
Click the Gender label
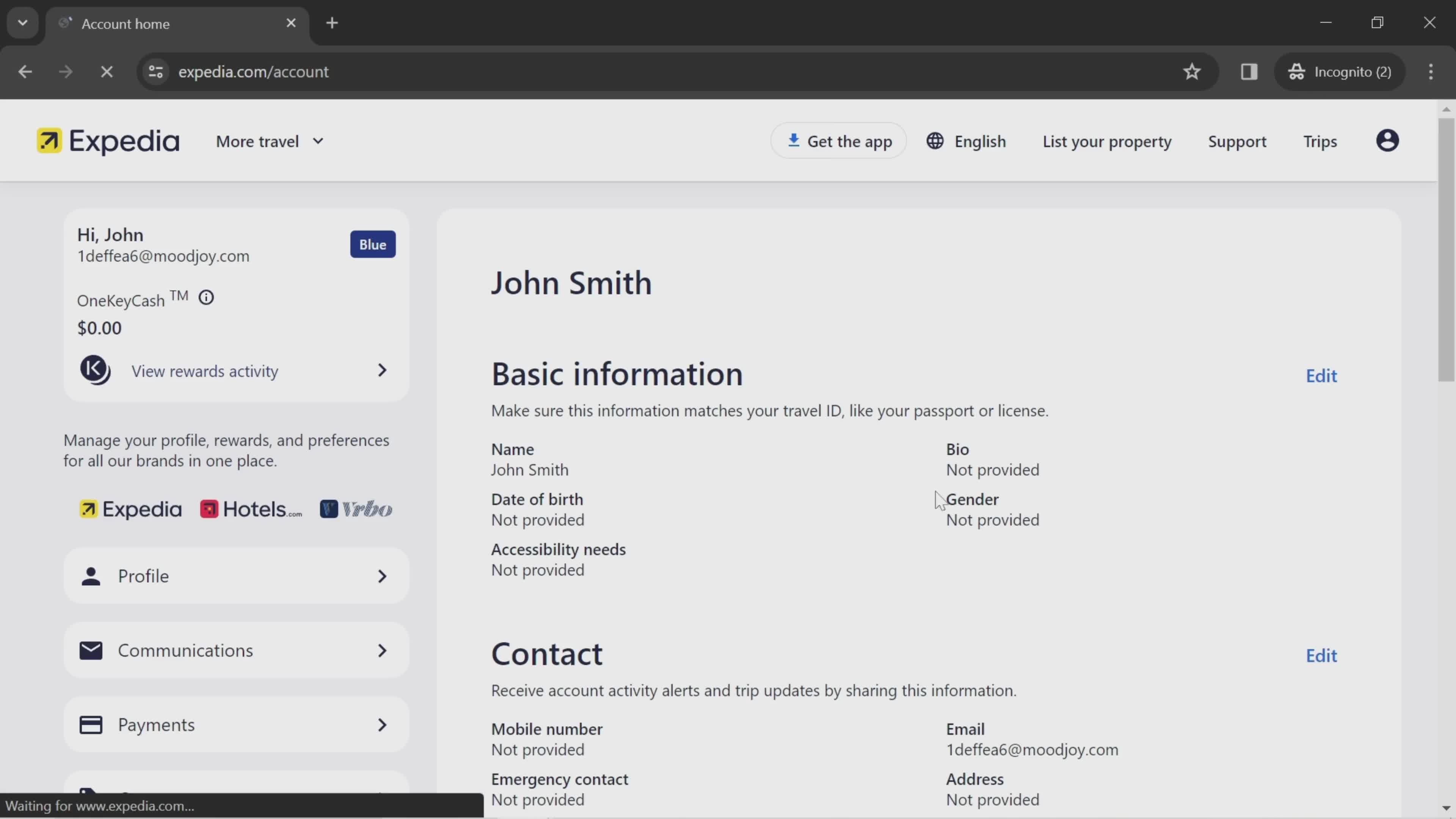tap(972, 499)
